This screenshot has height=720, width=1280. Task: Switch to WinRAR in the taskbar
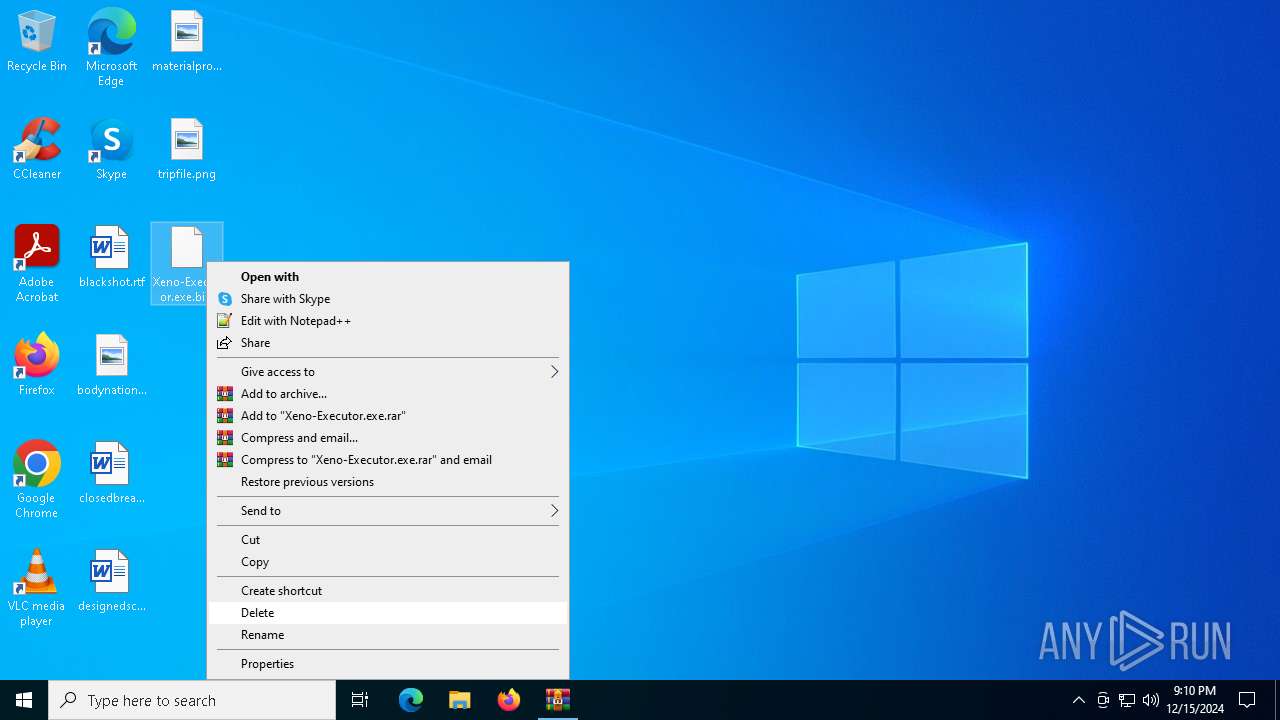coord(558,700)
